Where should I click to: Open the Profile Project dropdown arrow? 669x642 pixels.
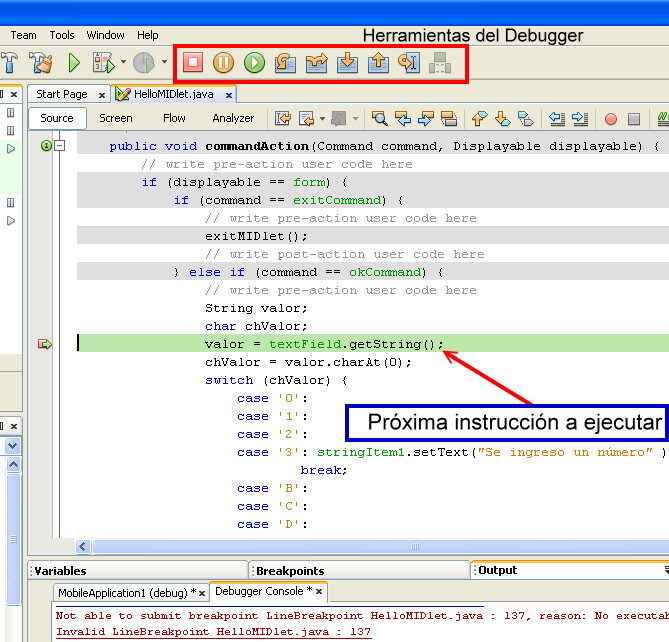[x=165, y=63]
